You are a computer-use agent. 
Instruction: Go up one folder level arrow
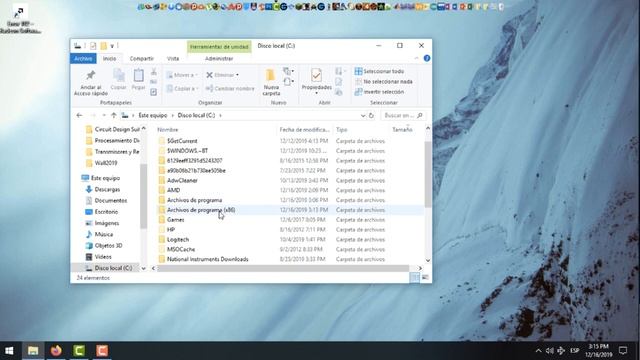pyautogui.click(x=114, y=116)
